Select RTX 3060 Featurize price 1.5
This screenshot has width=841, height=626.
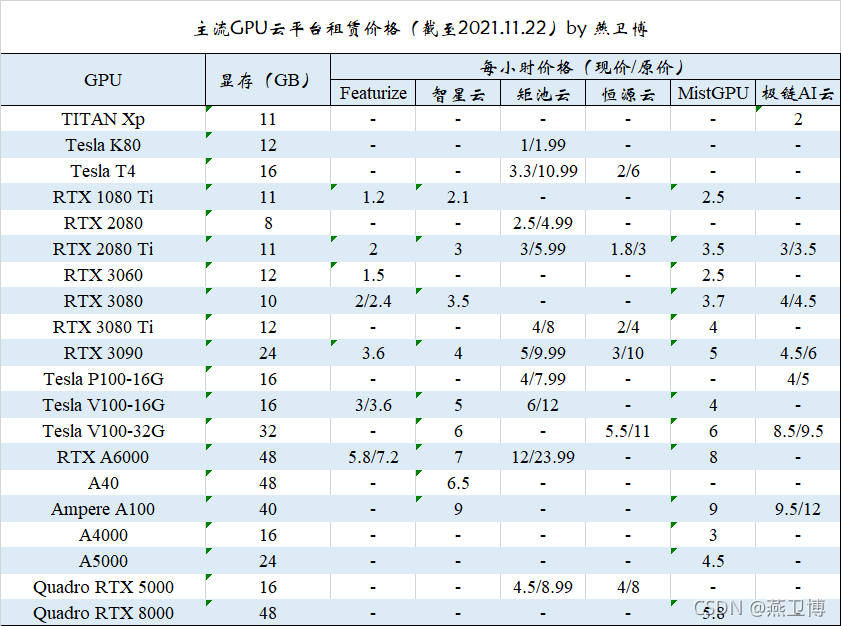(x=373, y=275)
